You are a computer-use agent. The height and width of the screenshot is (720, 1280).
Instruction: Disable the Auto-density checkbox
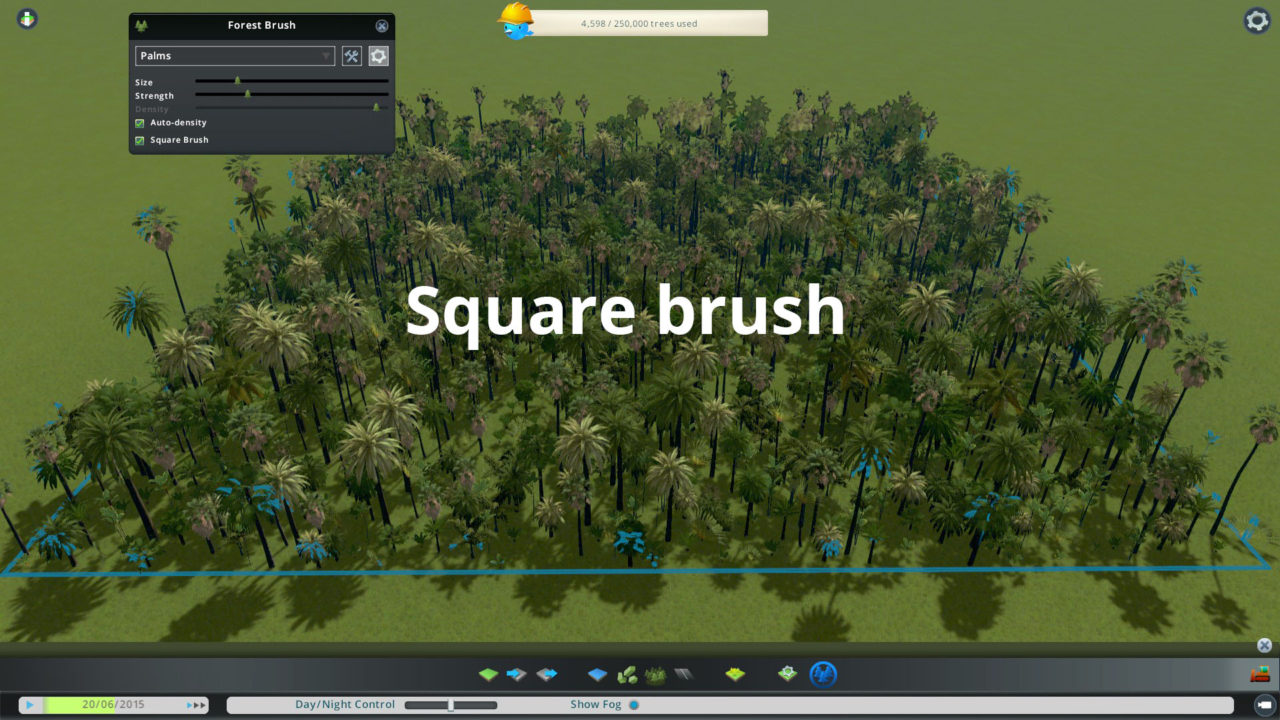click(x=138, y=122)
